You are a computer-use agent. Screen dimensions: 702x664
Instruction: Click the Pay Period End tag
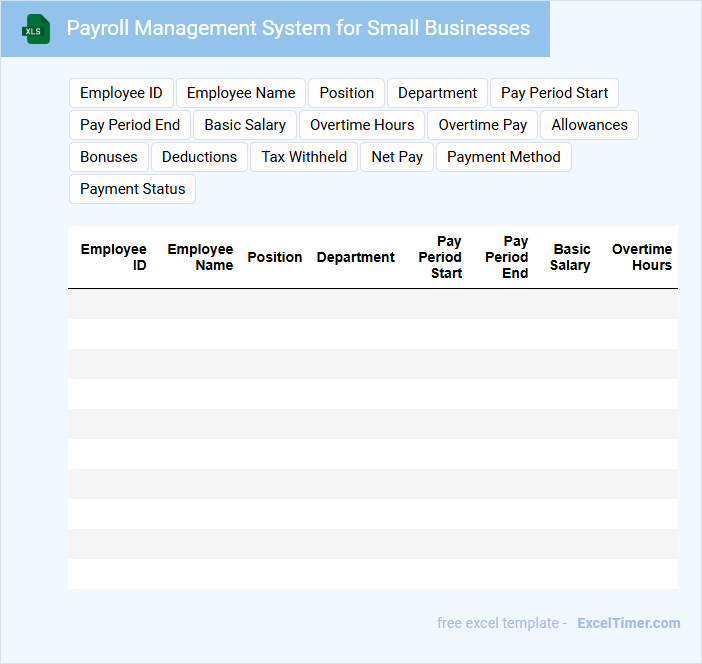[130, 125]
